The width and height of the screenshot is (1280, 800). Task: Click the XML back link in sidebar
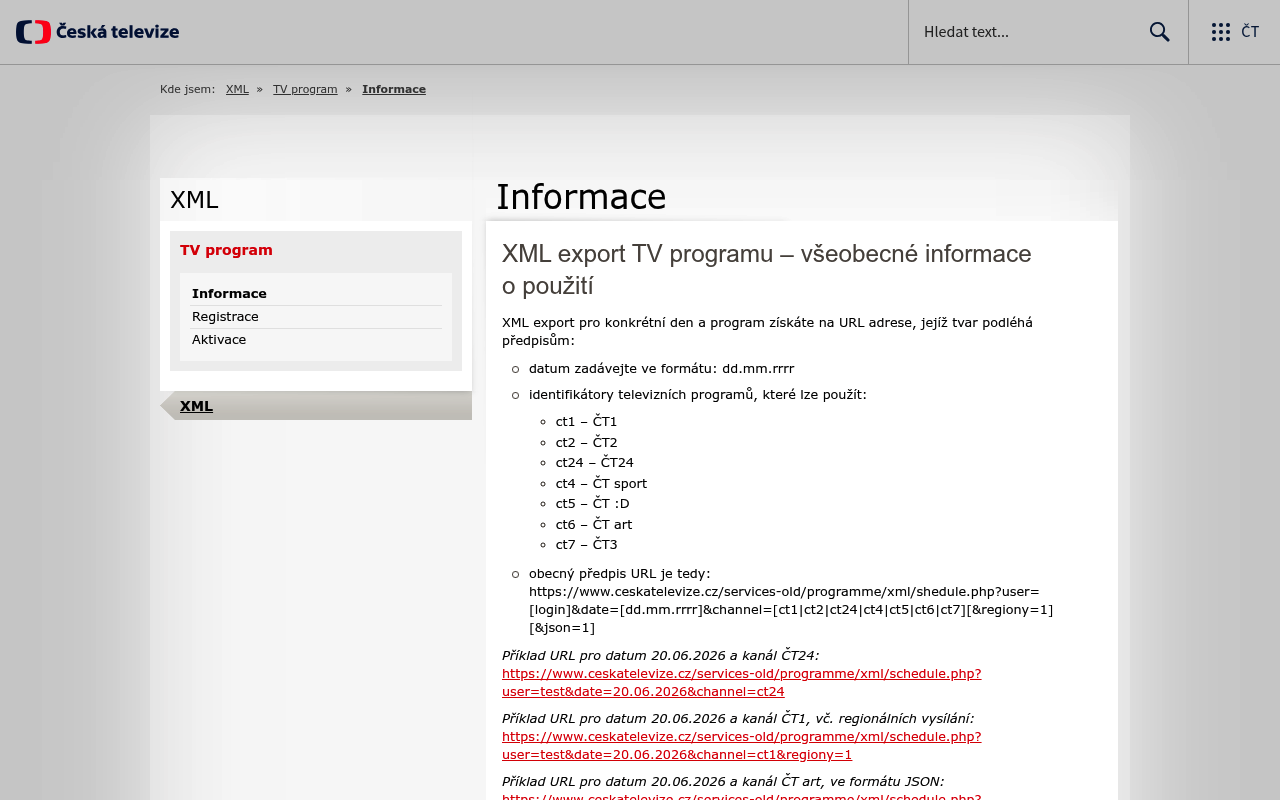[196, 406]
